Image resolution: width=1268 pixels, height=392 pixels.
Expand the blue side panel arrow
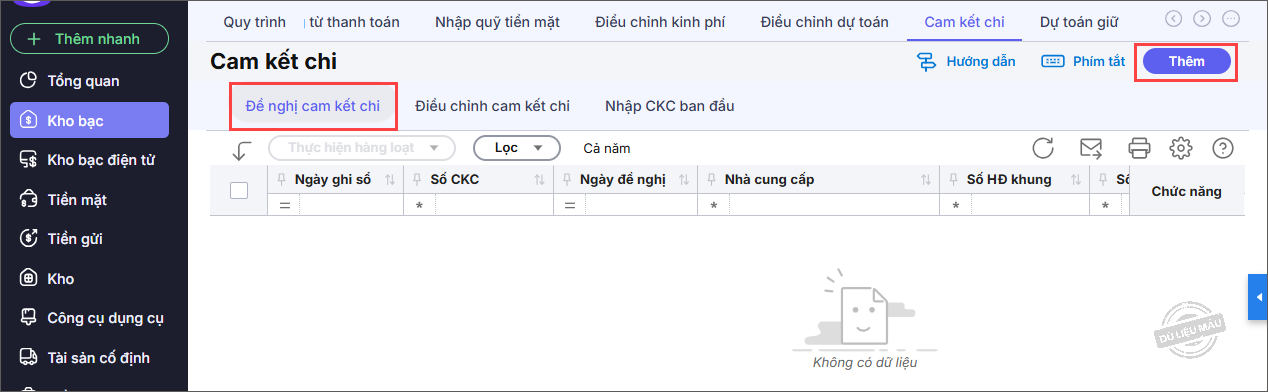coord(1258,296)
